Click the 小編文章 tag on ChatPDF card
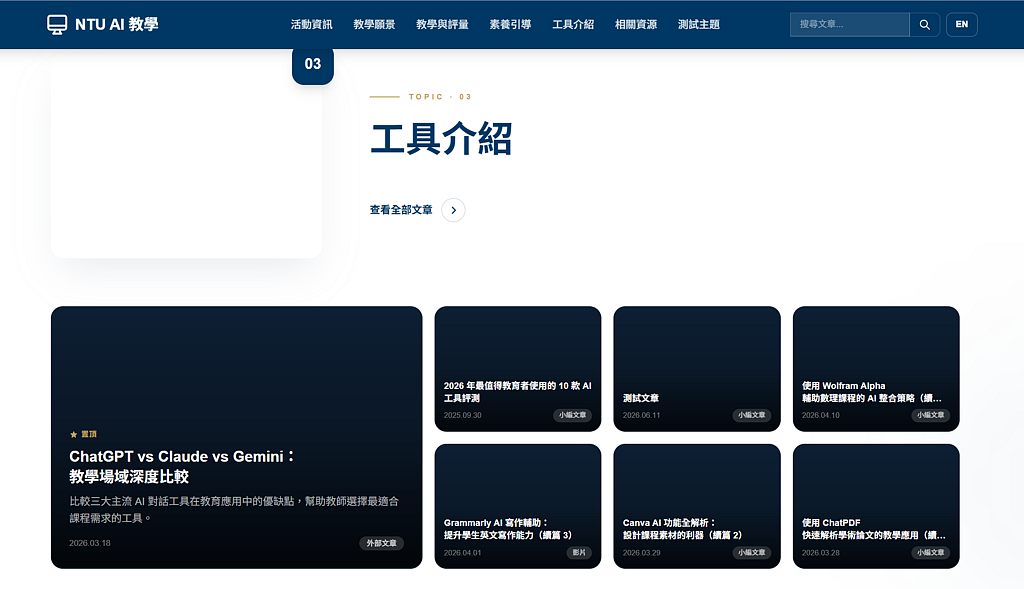1024x589 pixels. (931, 552)
